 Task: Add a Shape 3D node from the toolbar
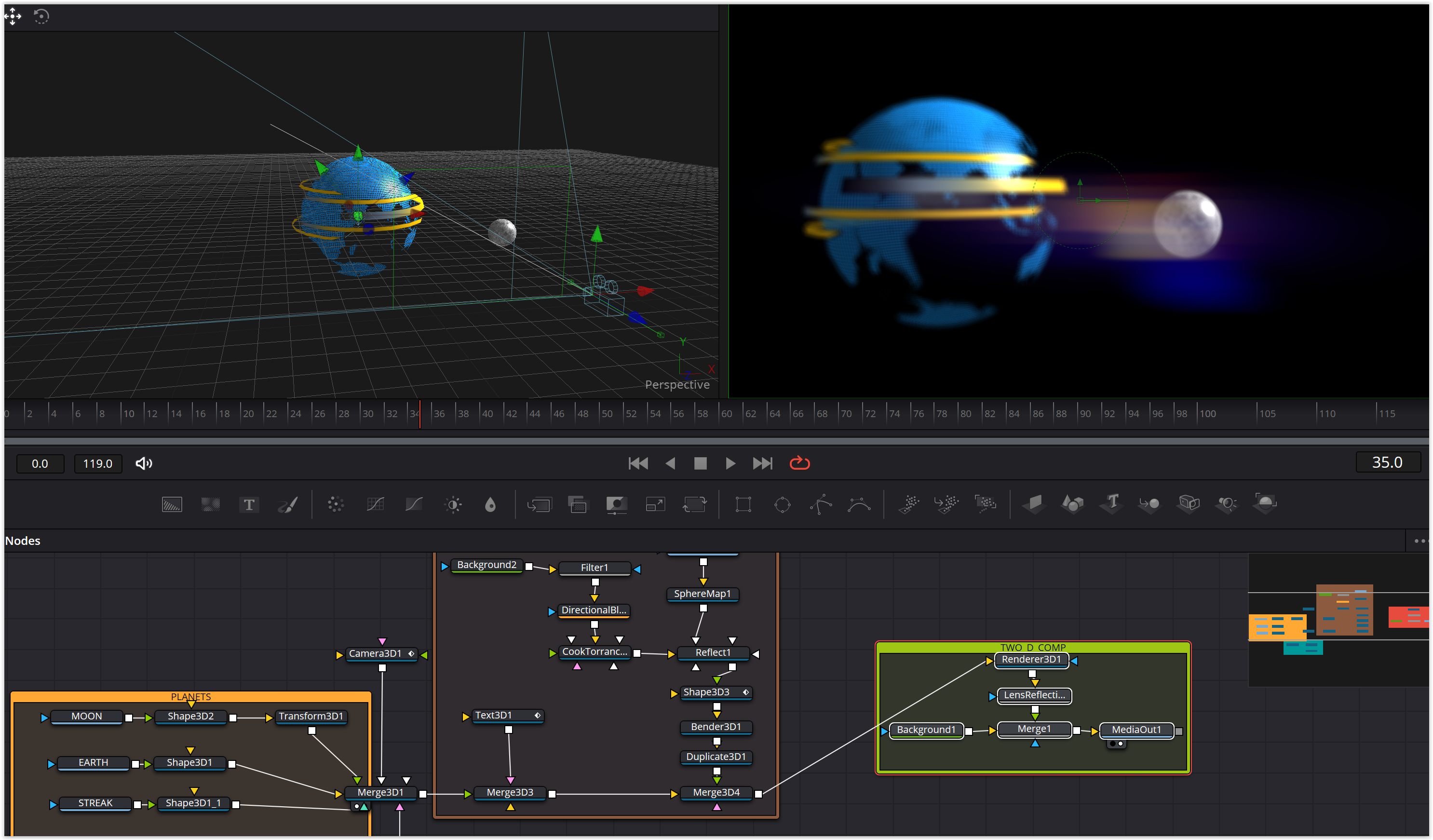(x=1072, y=504)
